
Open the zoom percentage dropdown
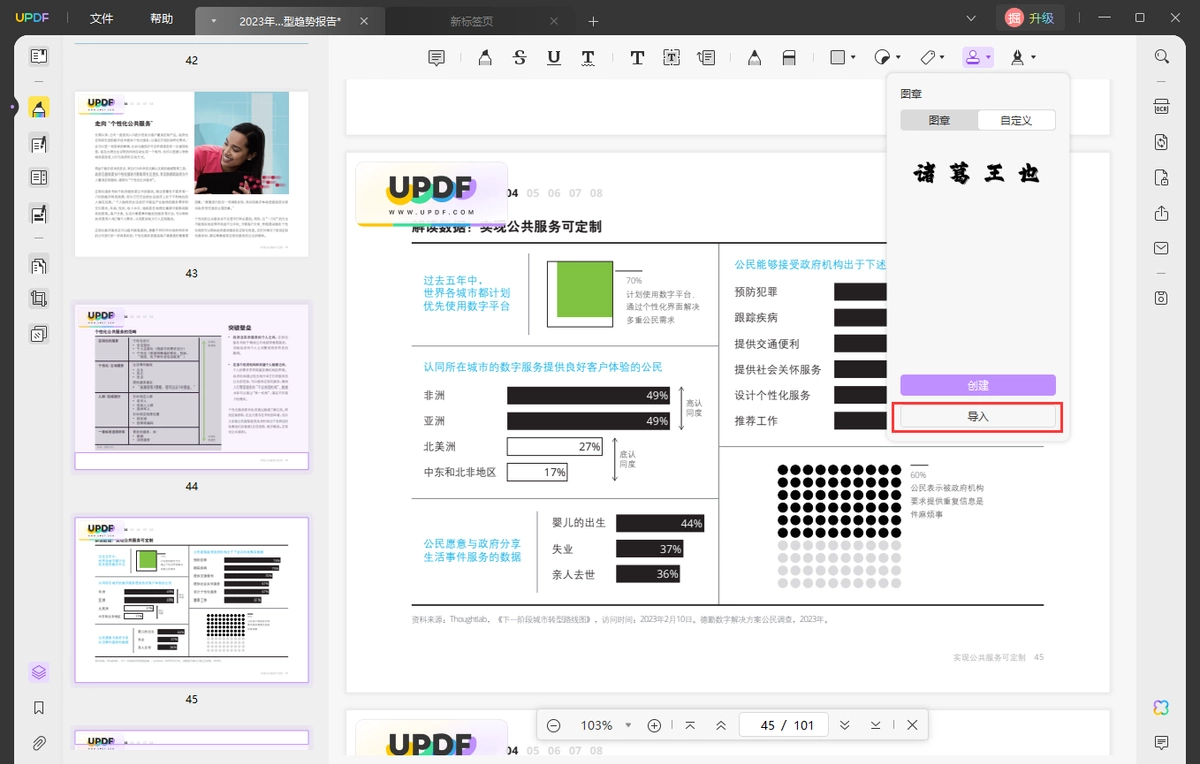(x=628, y=725)
